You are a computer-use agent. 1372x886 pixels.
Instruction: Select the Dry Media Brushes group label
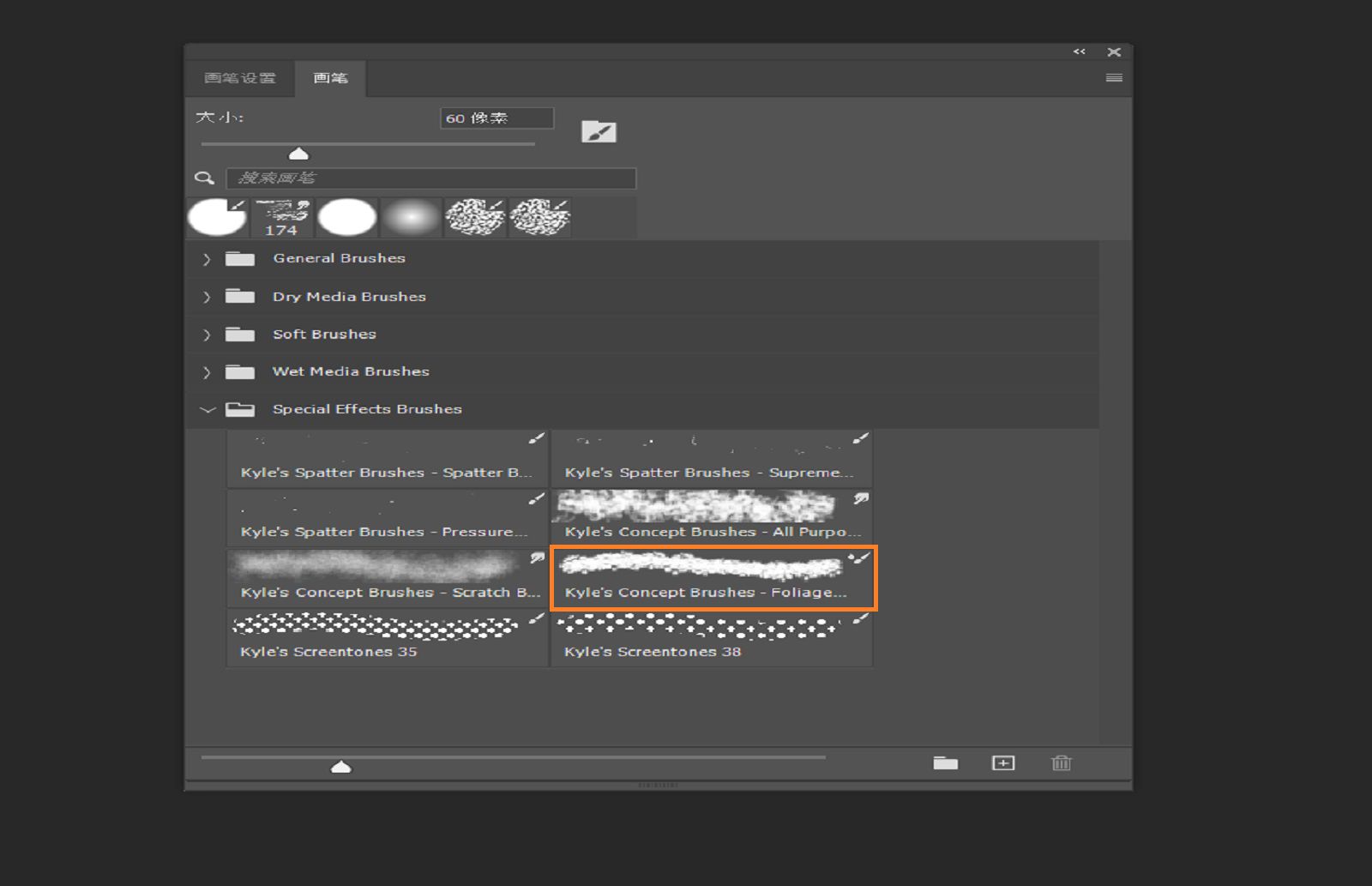[x=349, y=297]
